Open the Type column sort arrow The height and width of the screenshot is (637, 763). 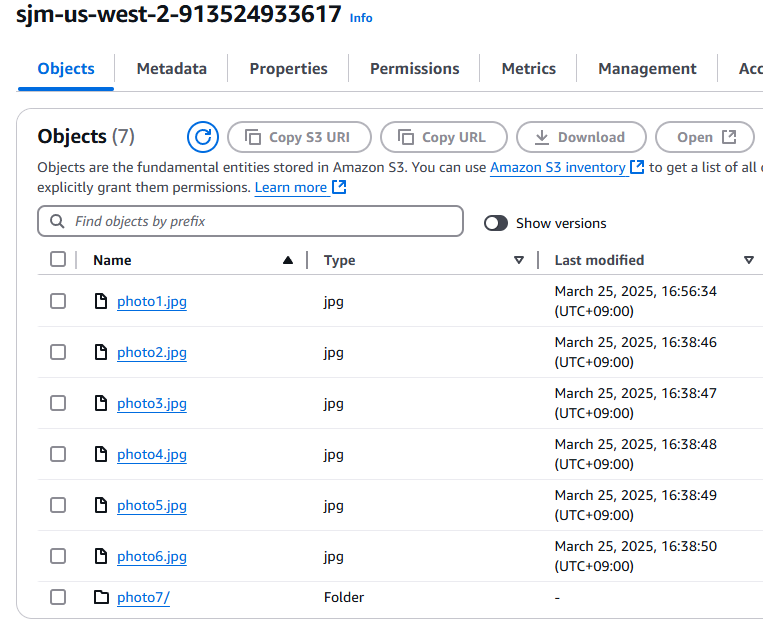point(519,260)
